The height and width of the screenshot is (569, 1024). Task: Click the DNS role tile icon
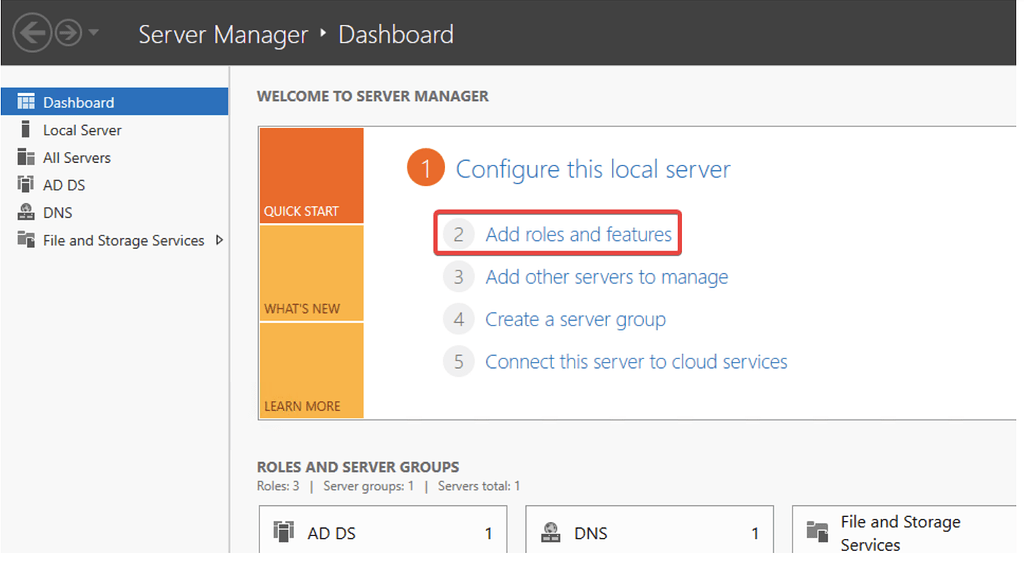tap(551, 532)
